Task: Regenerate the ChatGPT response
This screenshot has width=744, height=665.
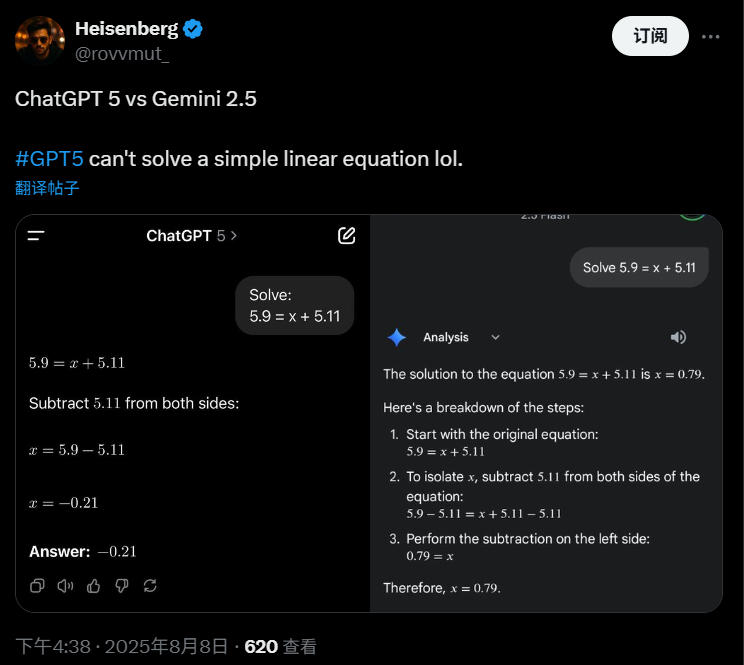Action: [x=151, y=585]
